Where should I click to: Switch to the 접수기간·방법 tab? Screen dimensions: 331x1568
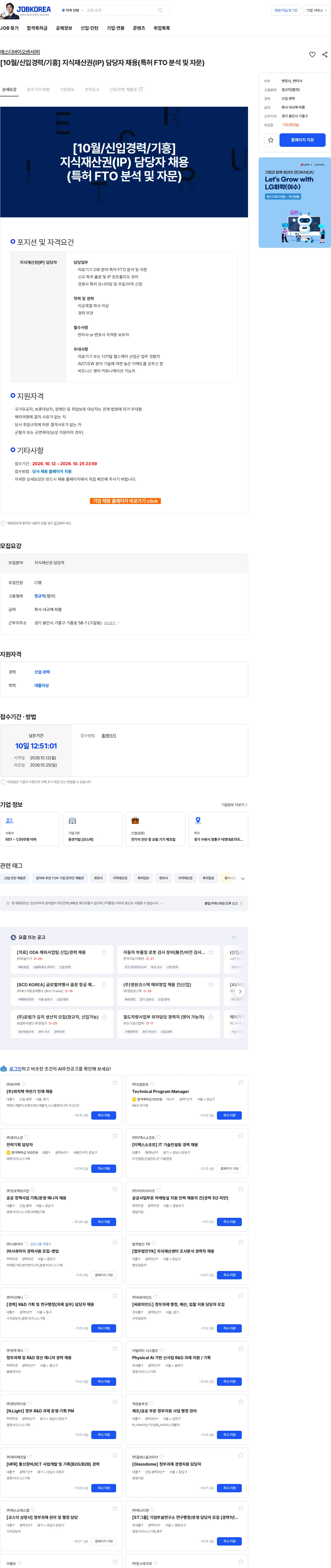(39, 89)
